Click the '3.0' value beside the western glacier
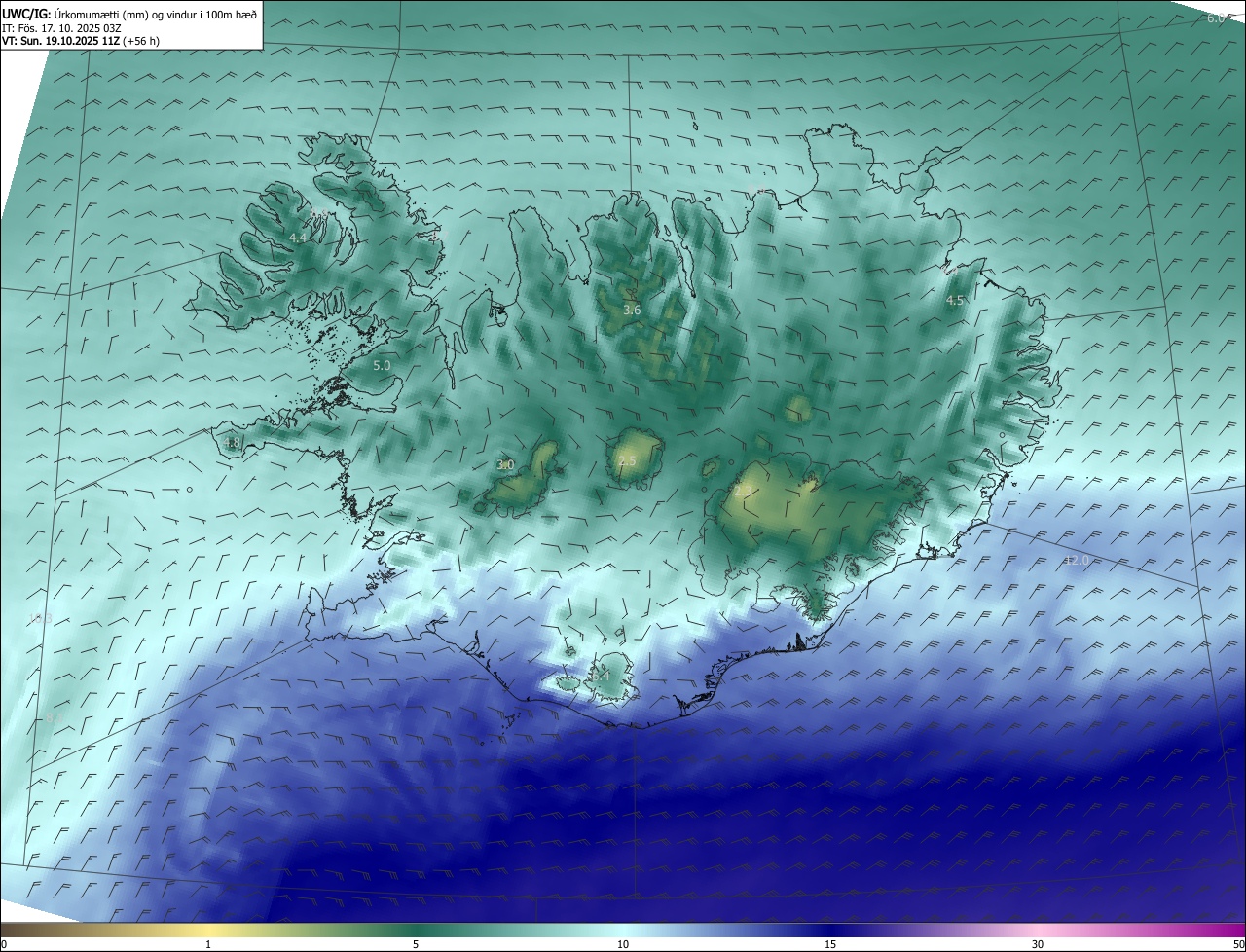 [x=505, y=465]
